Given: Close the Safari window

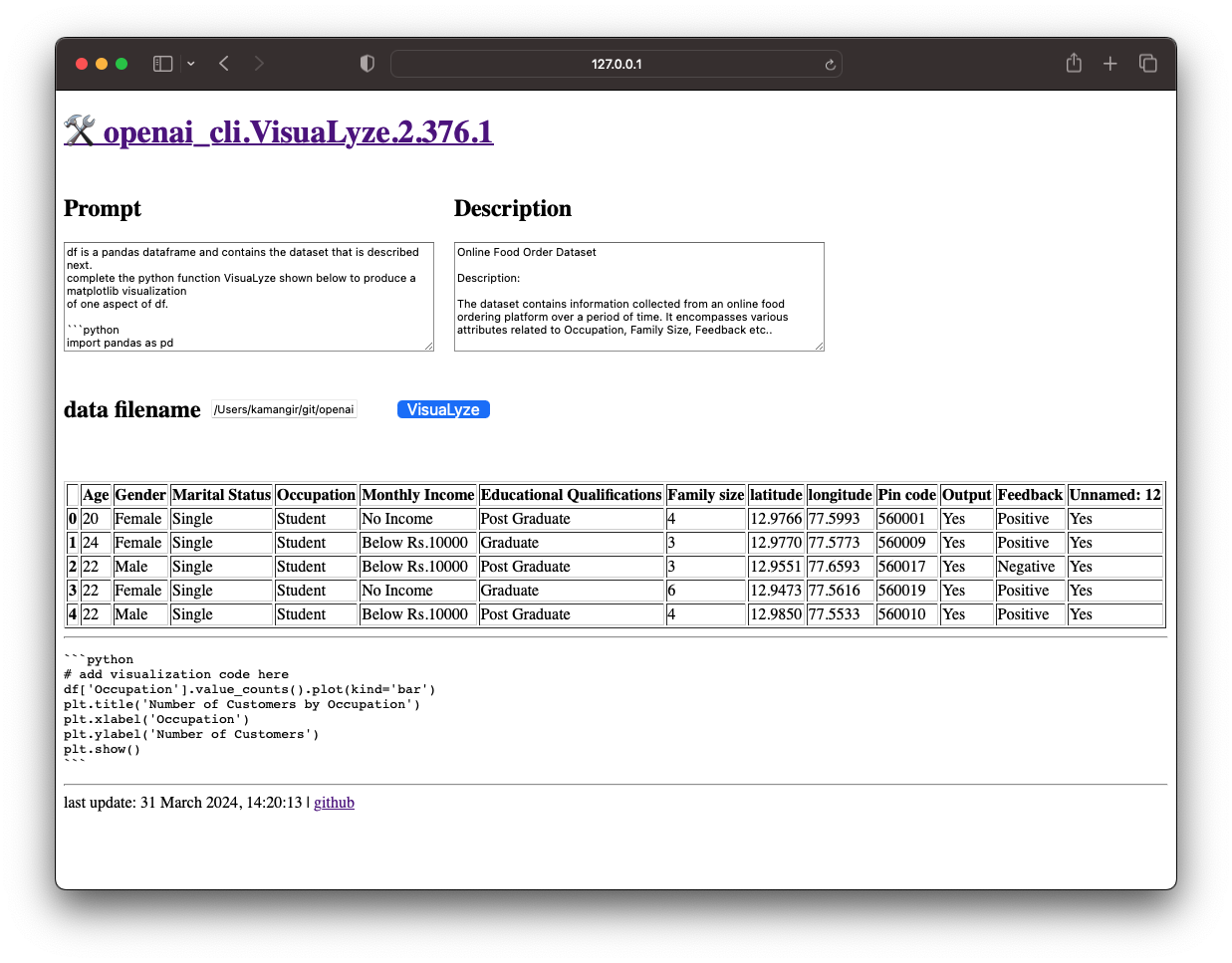Looking at the screenshot, I should point(82,64).
